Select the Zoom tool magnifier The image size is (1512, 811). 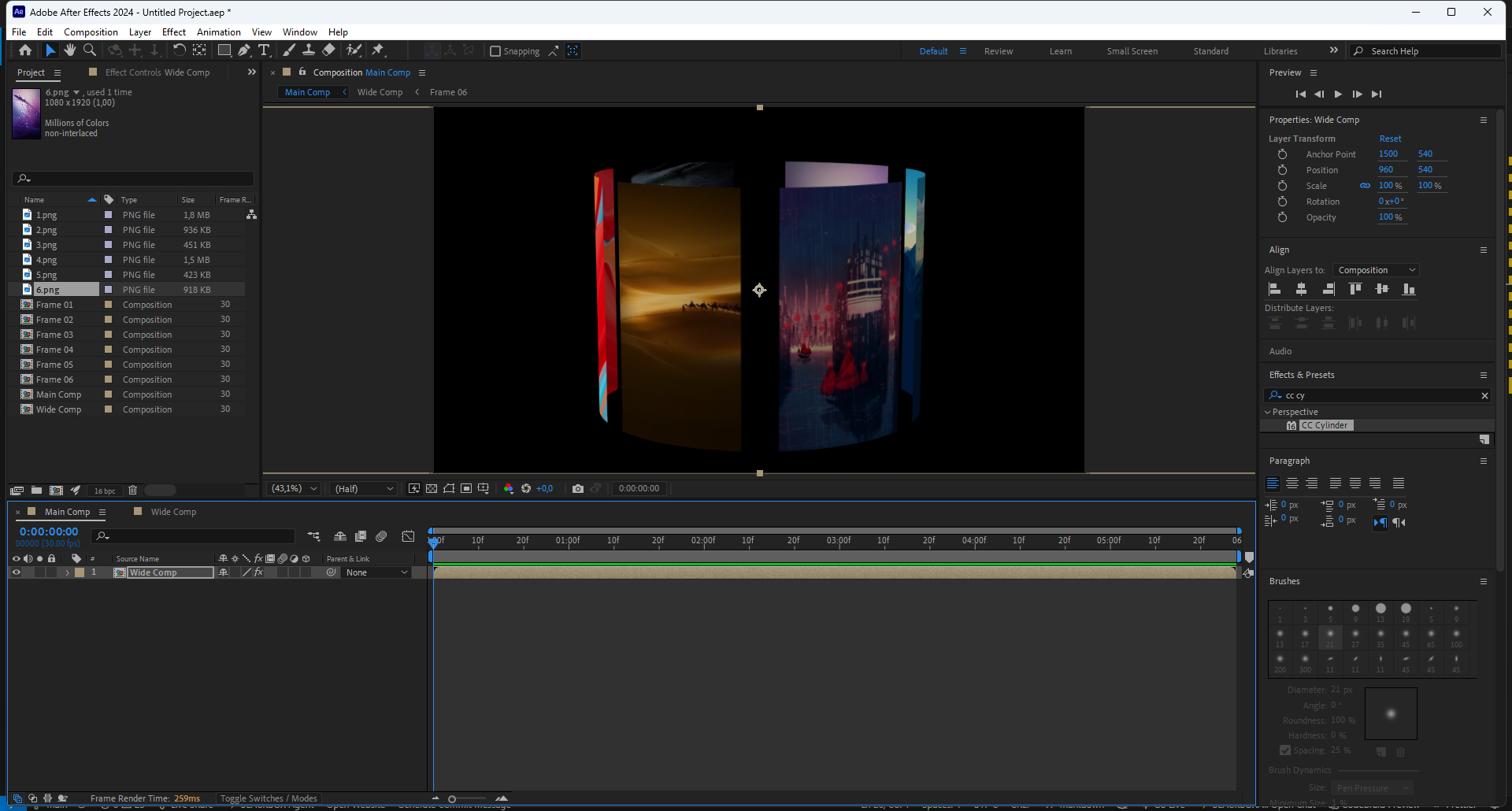(90, 50)
